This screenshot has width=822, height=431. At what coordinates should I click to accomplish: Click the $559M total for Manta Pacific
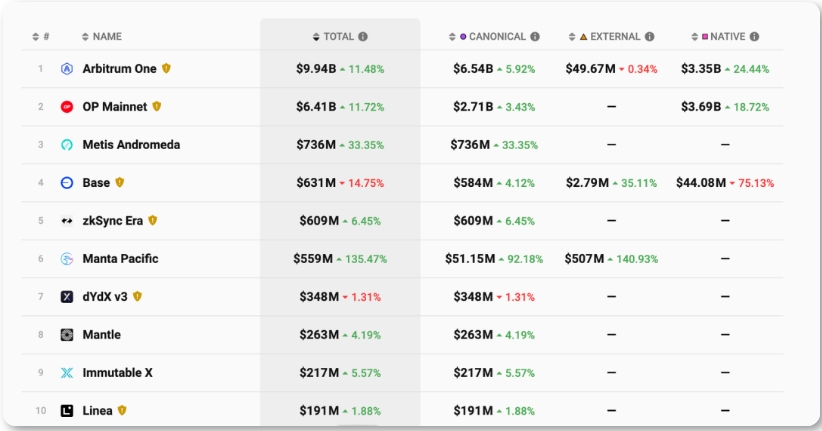[313, 258]
